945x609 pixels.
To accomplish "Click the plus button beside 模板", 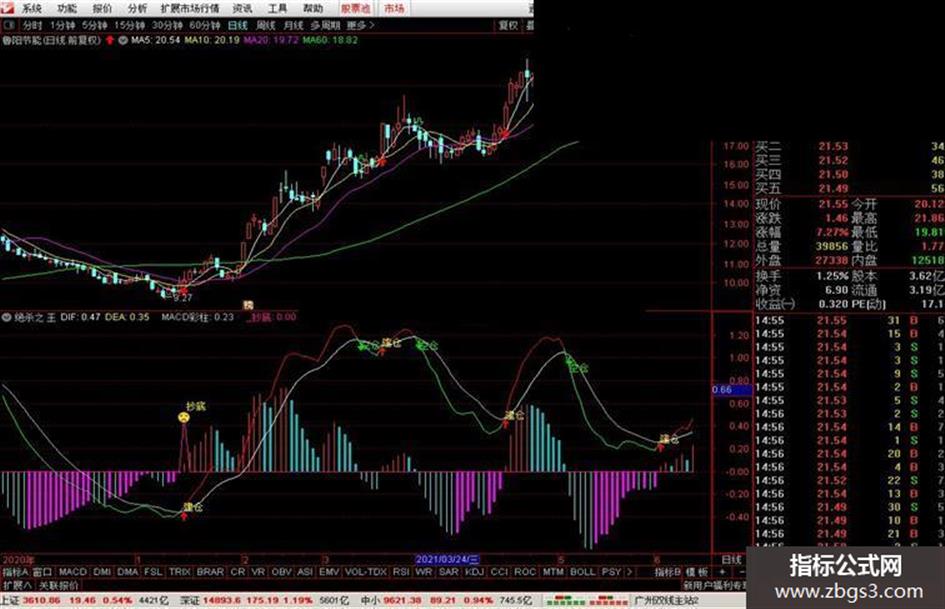I will (723, 572).
